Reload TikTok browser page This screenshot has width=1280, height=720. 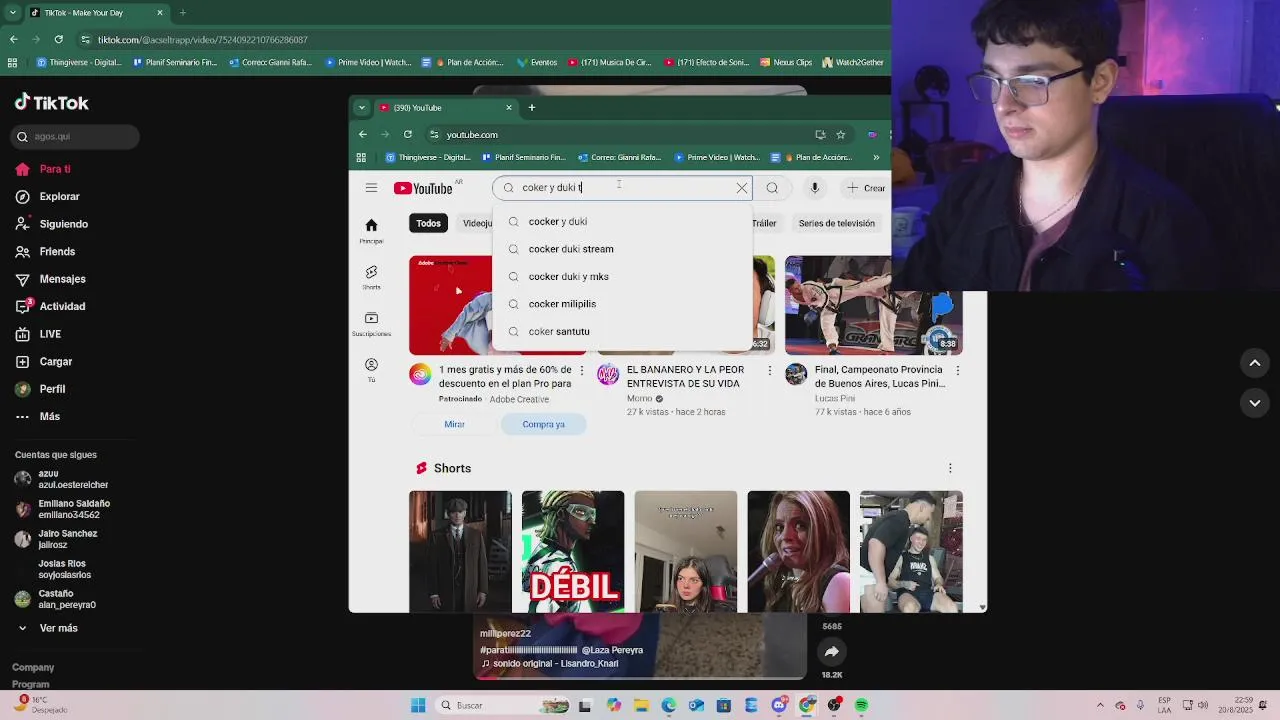point(59,39)
